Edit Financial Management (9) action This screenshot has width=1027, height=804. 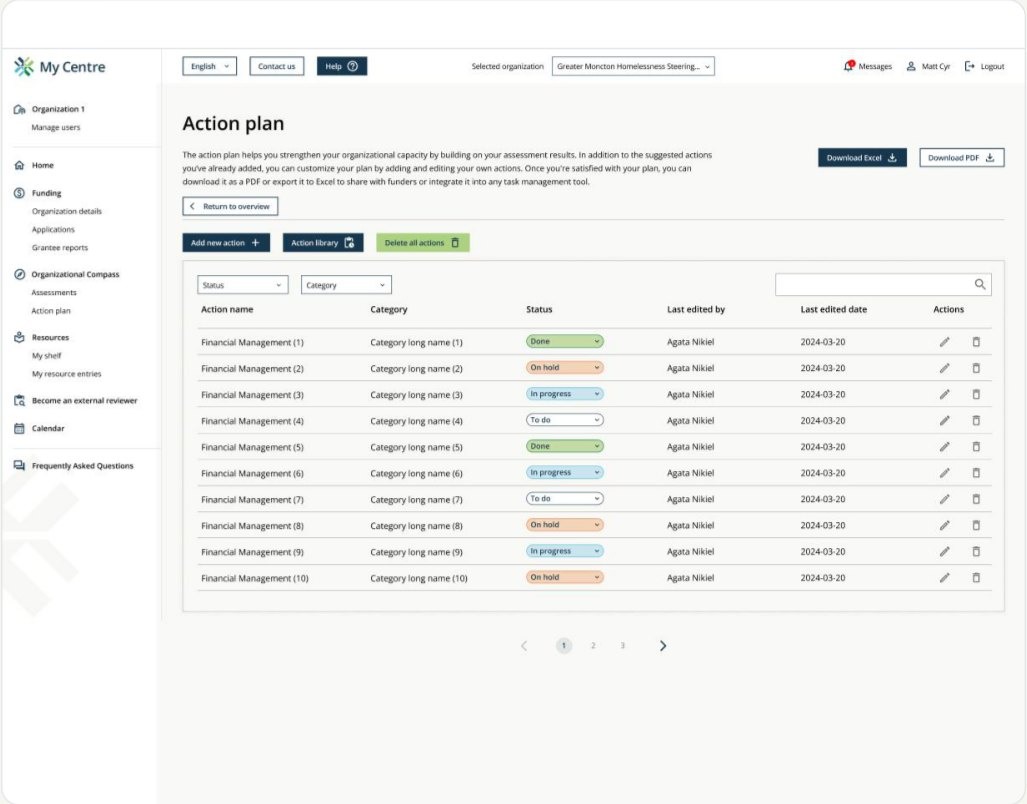coord(944,551)
